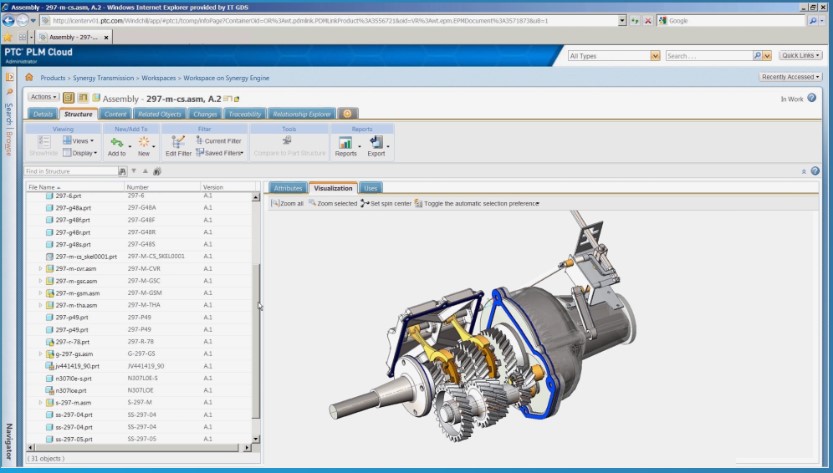833x473 pixels.
Task: Click the search magnifier in PLM header
Action: 757,55
